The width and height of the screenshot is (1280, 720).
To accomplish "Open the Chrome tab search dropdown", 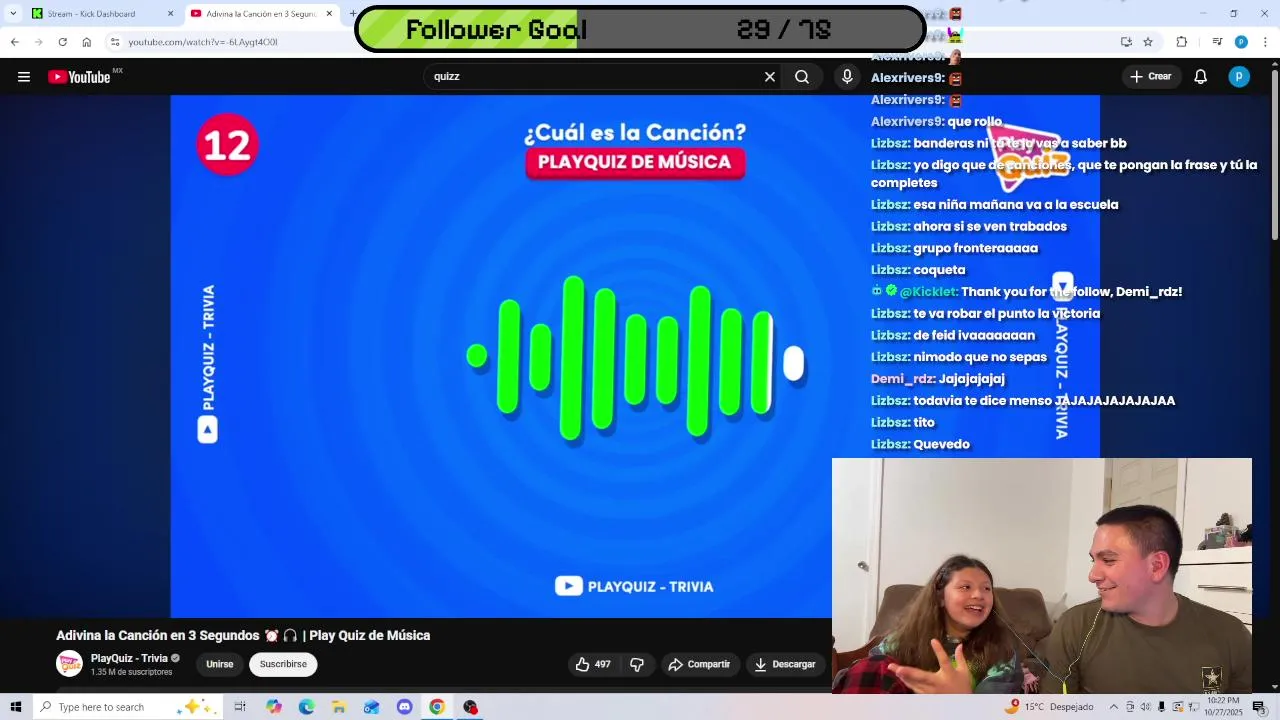I will (12, 14).
